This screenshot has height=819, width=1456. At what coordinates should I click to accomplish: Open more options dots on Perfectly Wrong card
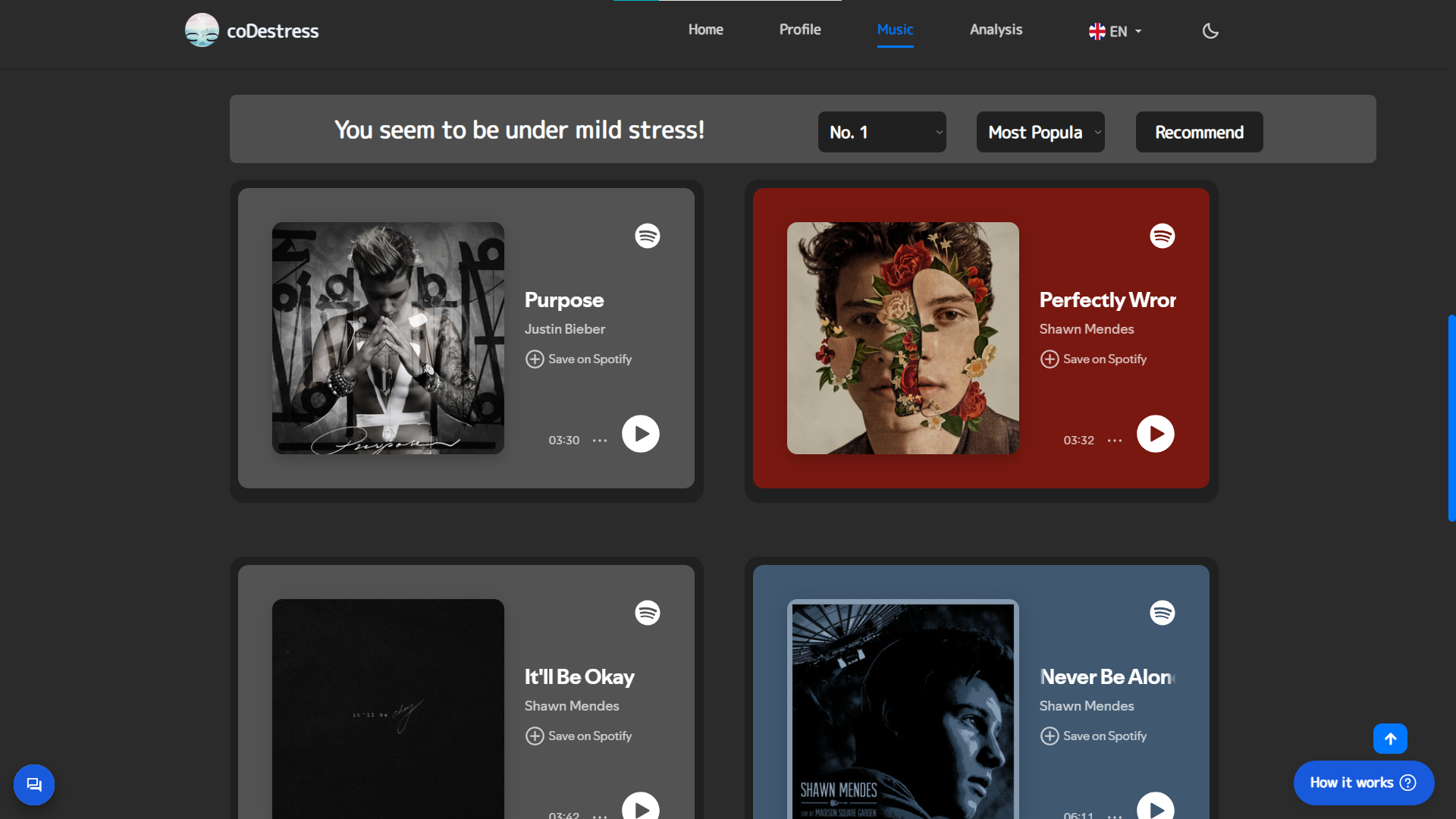1114,441
